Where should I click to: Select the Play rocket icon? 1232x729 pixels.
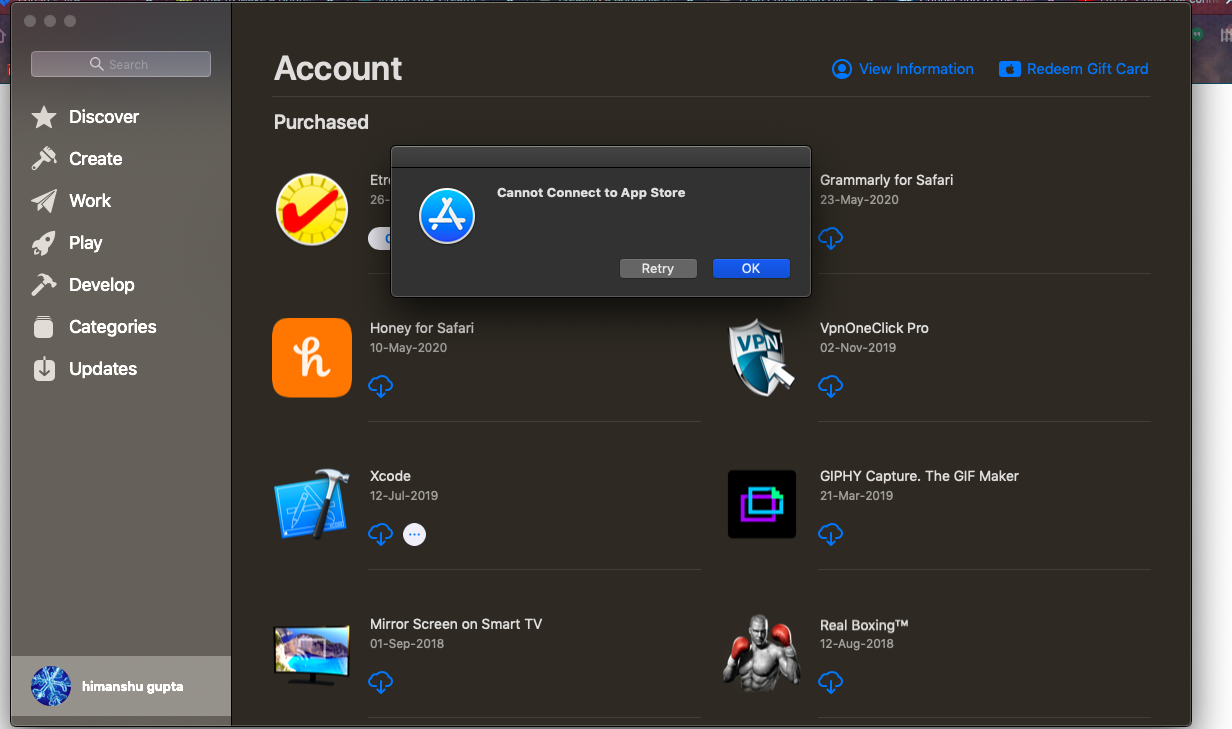[44, 243]
